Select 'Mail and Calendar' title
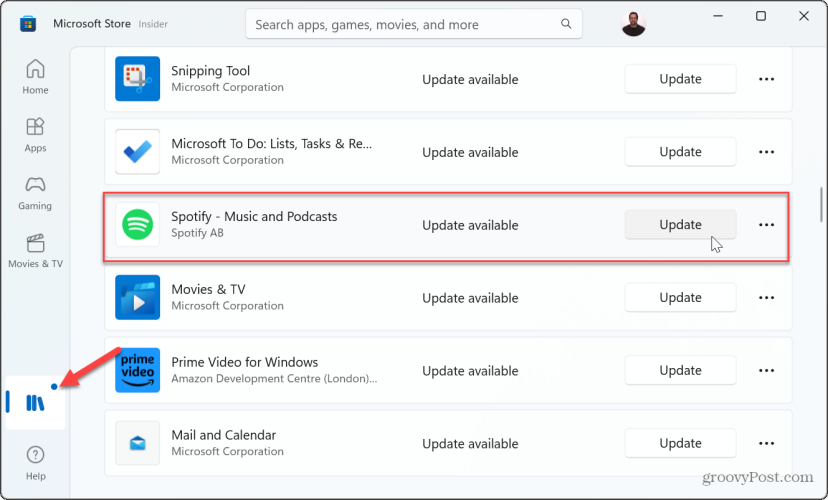 coord(223,435)
